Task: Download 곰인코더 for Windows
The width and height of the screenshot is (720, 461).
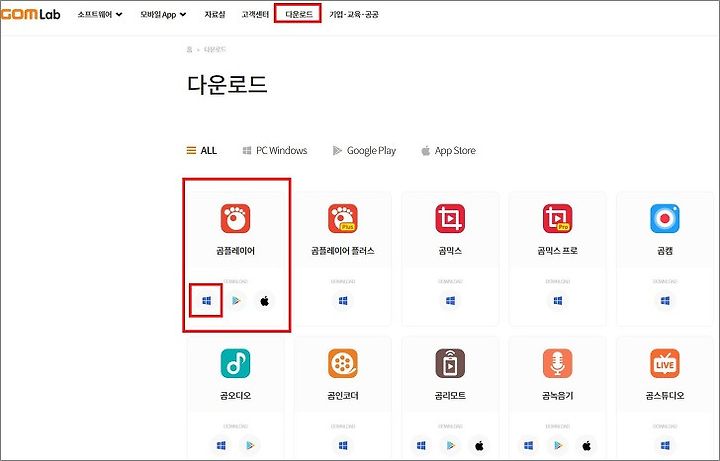Action: [343, 445]
